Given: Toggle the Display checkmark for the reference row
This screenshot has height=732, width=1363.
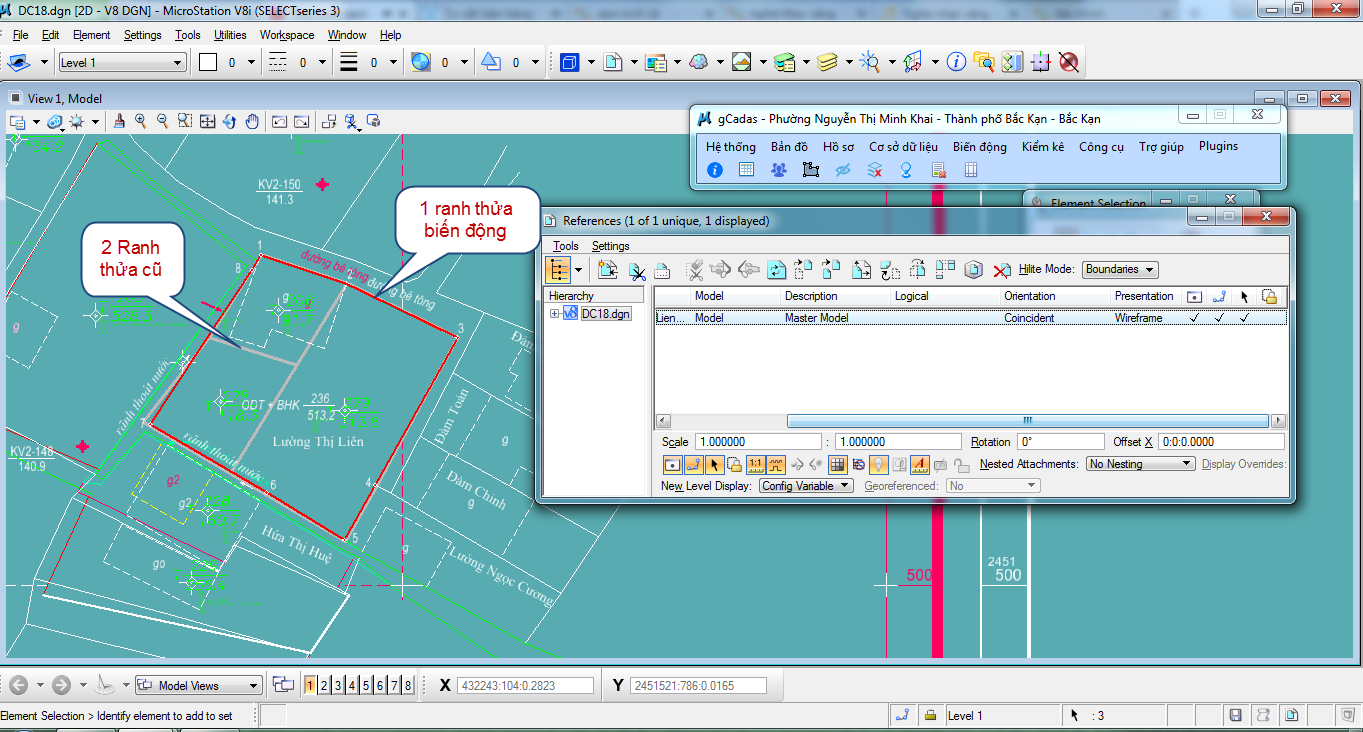Looking at the screenshot, I should (x=1194, y=318).
